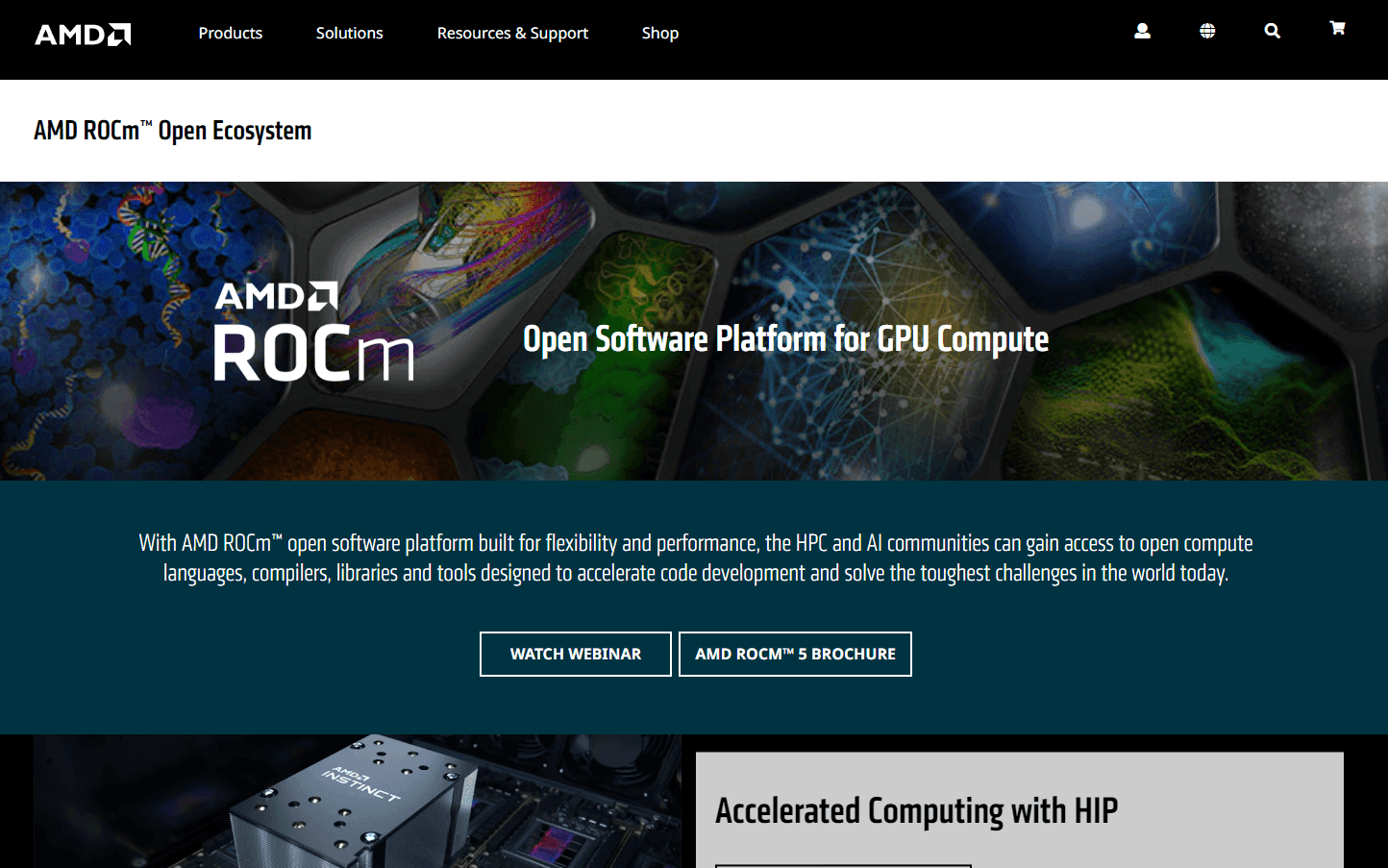Click the ROCm platform description paragraph
The height and width of the screenshot is (868, 1388).
(x=696, y=558)
